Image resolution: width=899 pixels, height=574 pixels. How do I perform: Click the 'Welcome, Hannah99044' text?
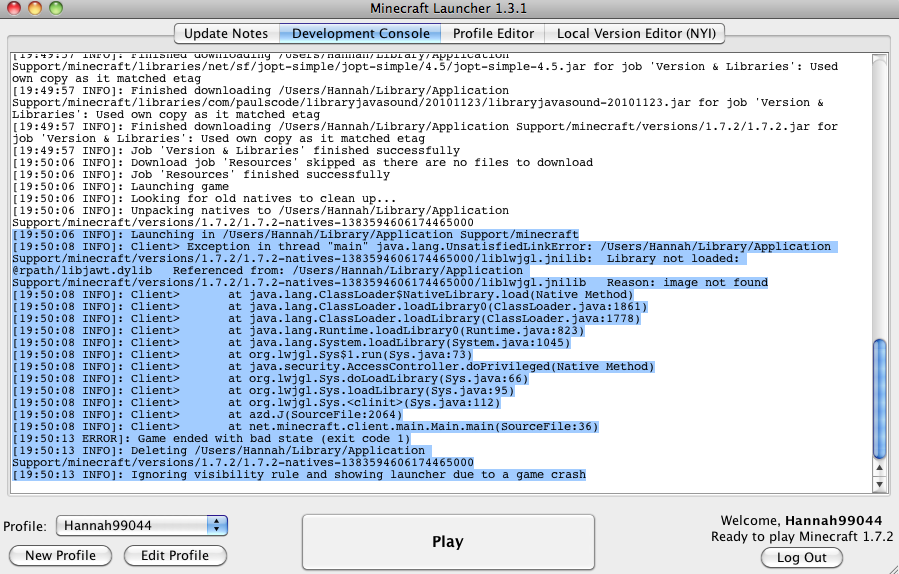(x=801, y=521)
